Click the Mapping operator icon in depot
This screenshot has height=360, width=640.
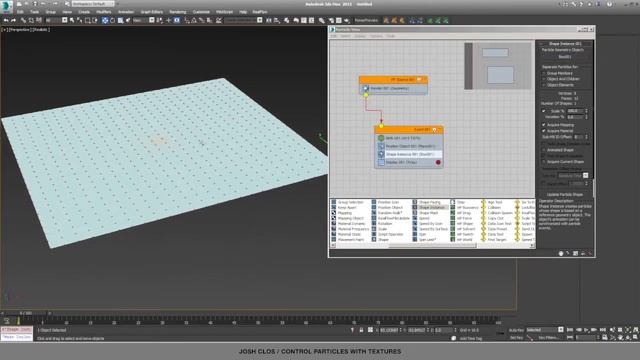(x=333, y=213)
